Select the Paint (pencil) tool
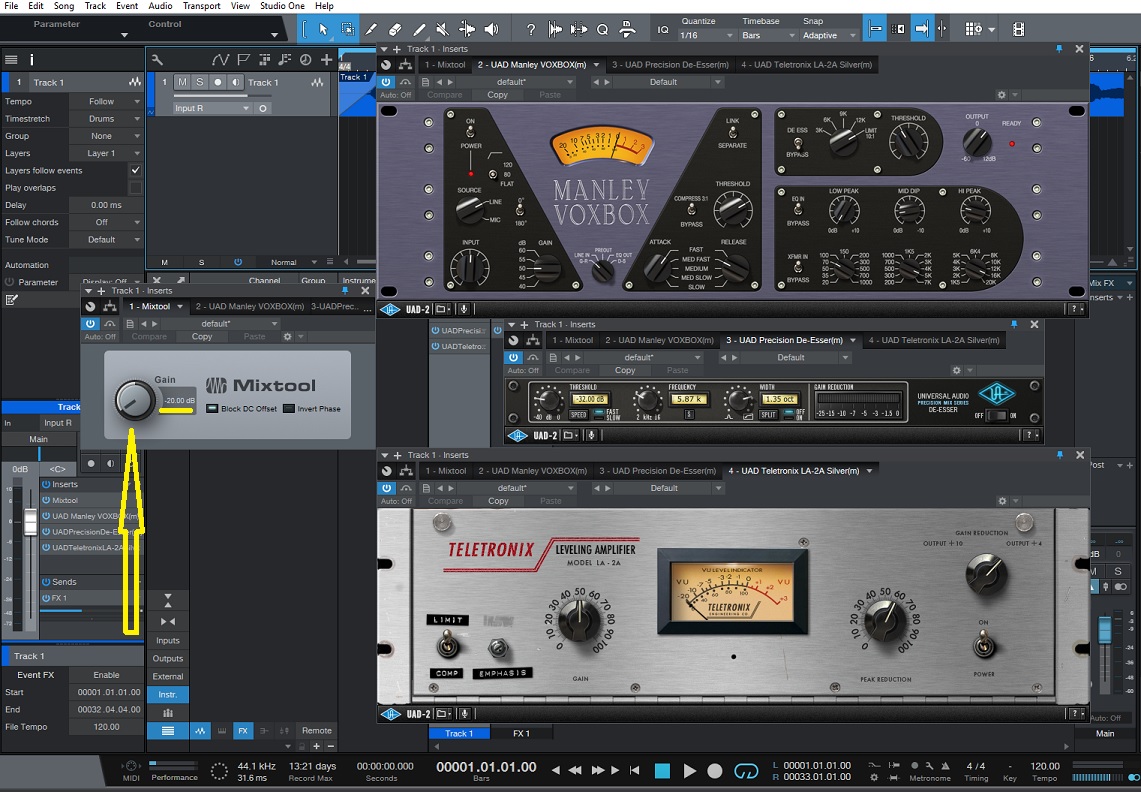 [x=419, y=29]
